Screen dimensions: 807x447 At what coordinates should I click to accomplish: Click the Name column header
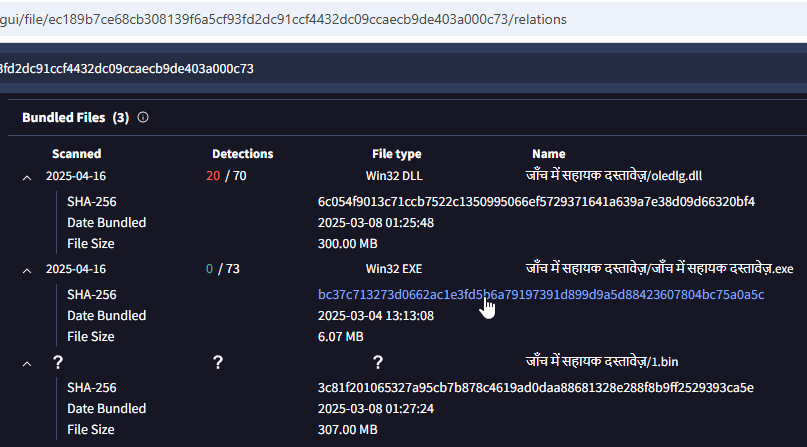click(549, 153)
